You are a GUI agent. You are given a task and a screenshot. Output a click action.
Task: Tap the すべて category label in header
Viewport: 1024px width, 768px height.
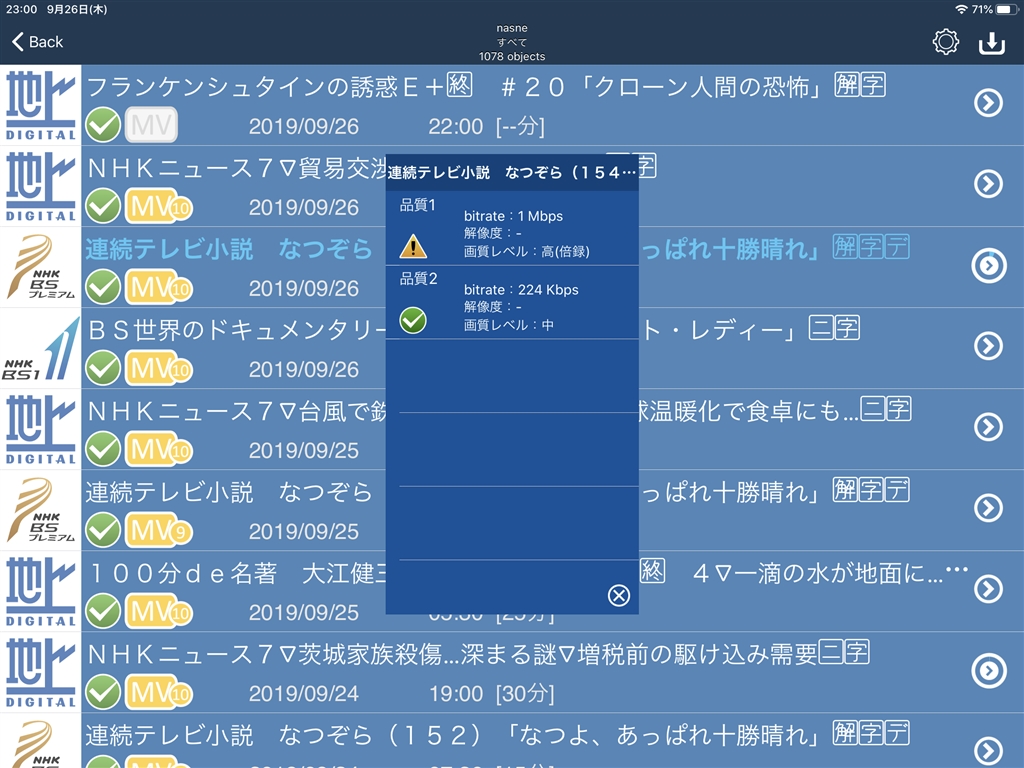tap(512, 42)
